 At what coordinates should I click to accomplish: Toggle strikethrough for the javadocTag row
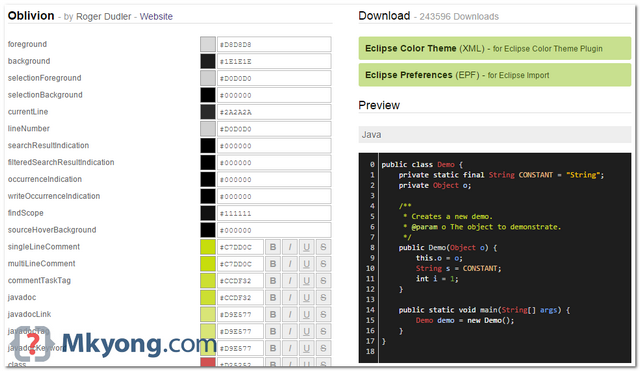coord(323,331)
